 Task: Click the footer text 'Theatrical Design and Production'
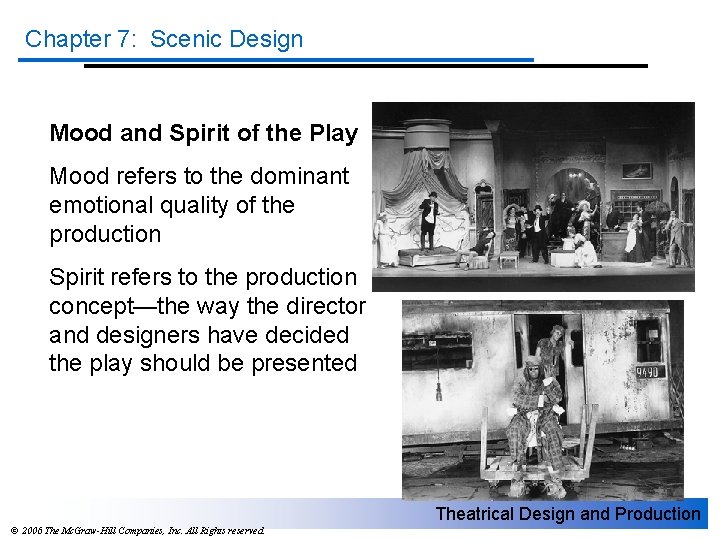tap(568, 513)
